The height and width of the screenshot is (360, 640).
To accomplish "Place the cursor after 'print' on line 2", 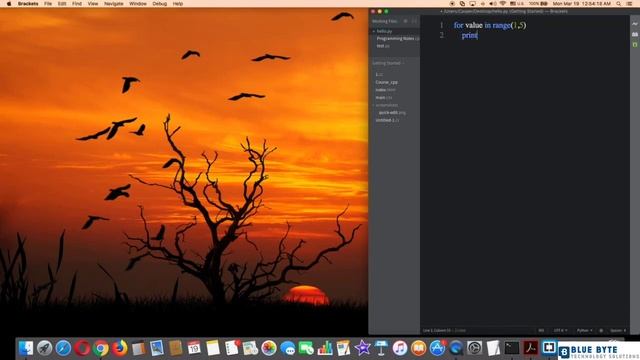I will click(478, 36).
